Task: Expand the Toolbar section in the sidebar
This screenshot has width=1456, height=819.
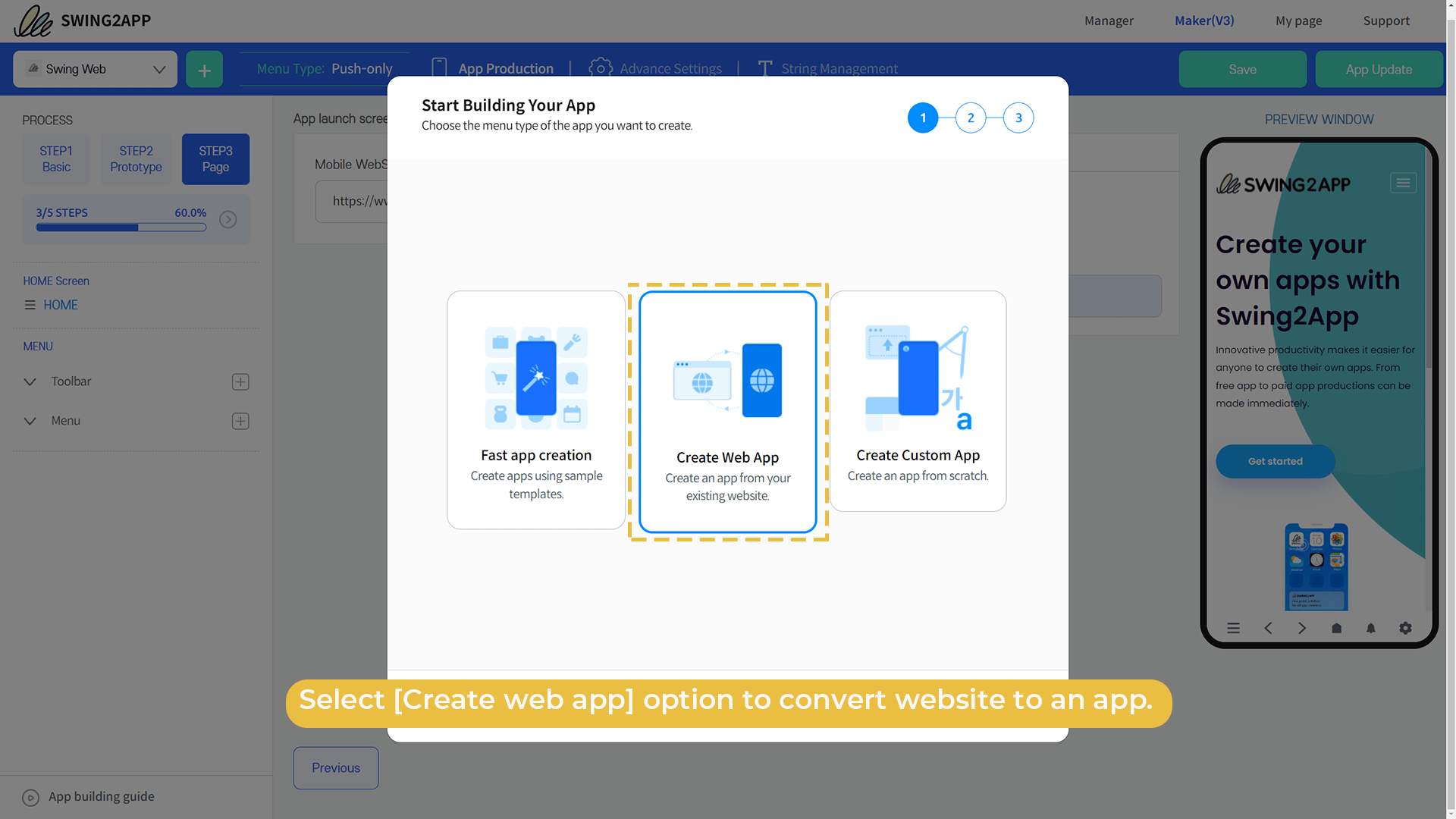Action: coord(30,381)
